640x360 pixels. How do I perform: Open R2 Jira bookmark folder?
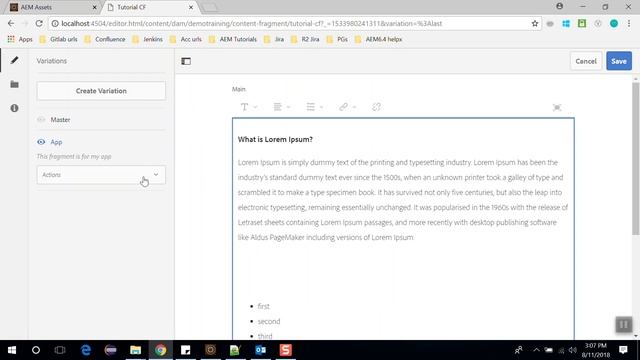click(305, 39)
